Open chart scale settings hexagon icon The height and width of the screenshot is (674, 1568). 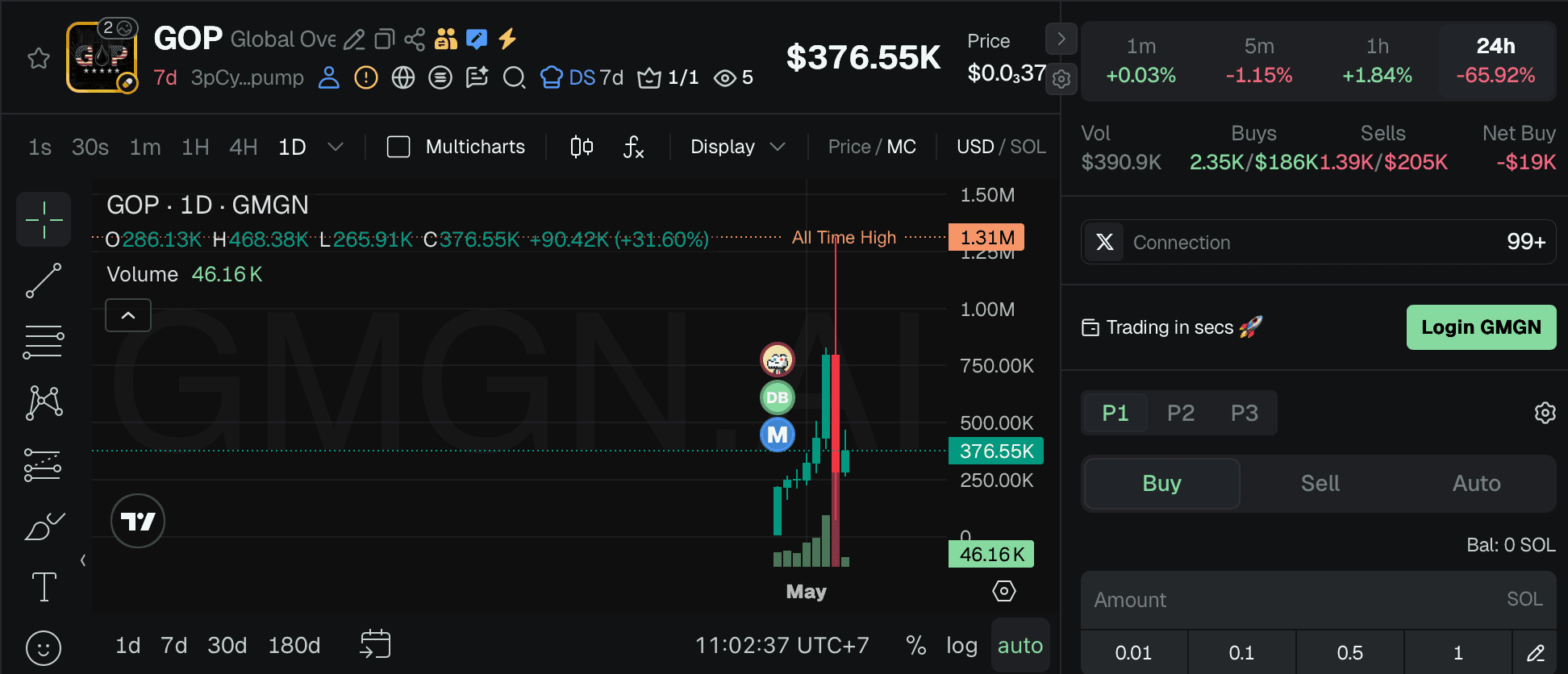pyautogui.click(x=1003, y=591)
